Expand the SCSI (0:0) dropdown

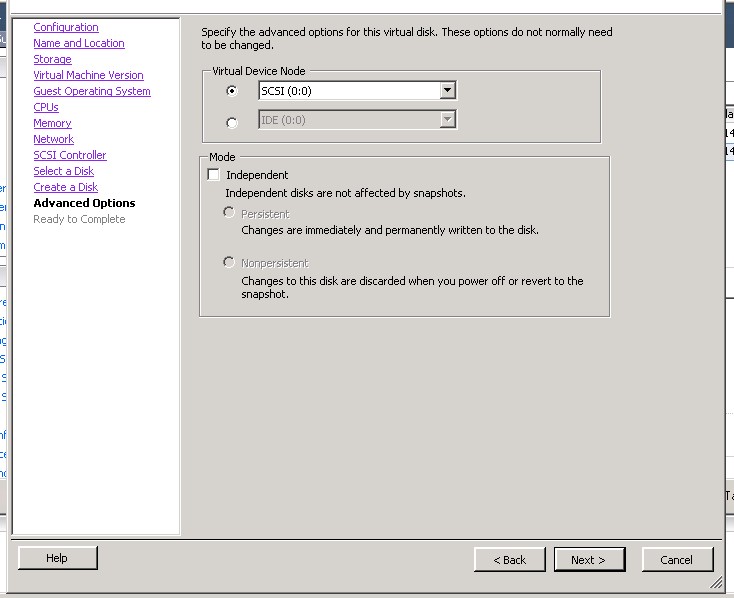click(448, 91)
